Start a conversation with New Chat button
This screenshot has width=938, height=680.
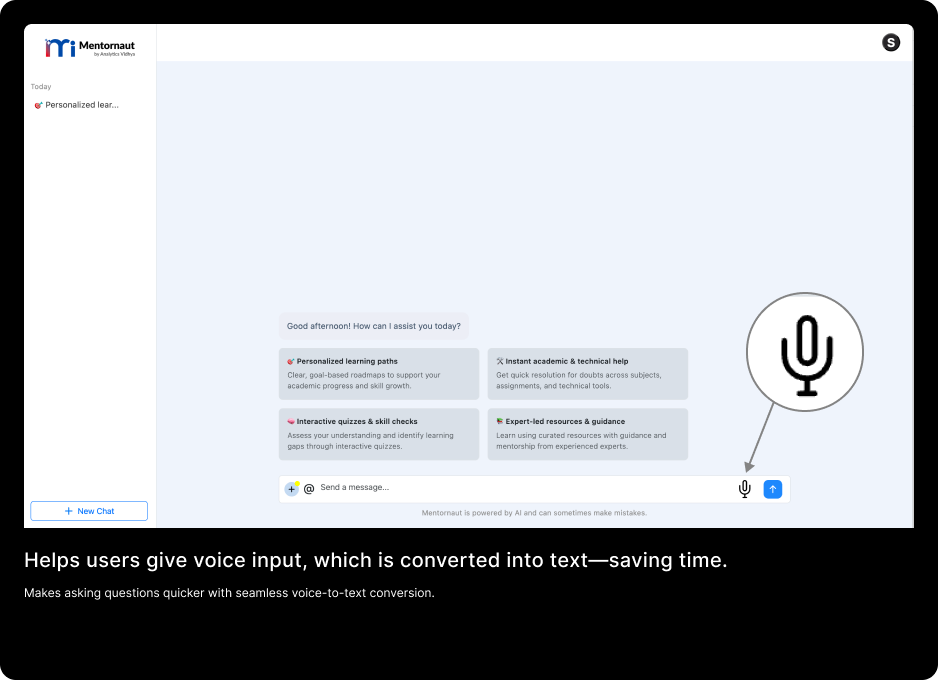tap(89, 511)
